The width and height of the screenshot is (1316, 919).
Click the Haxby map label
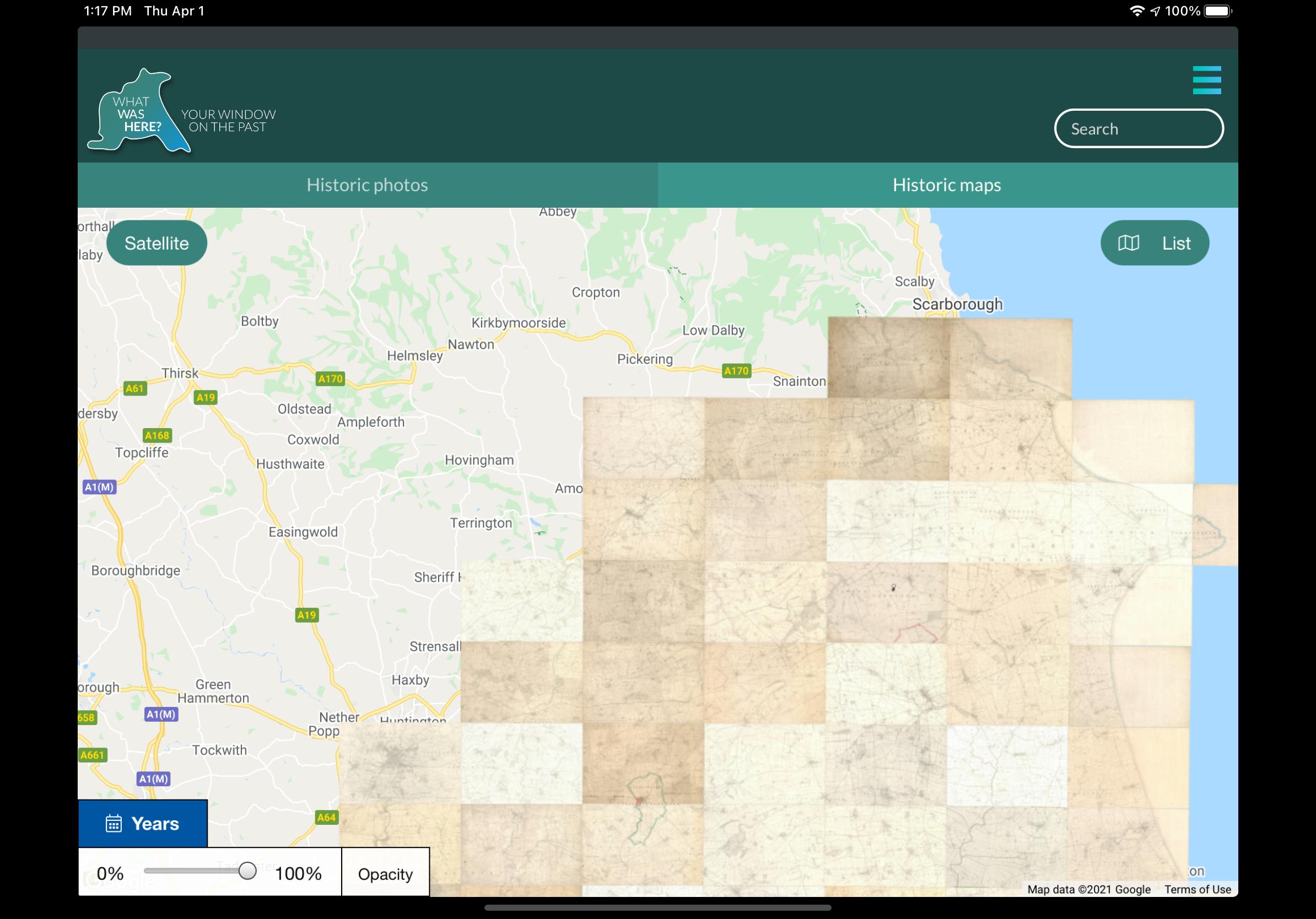(411, 680)
